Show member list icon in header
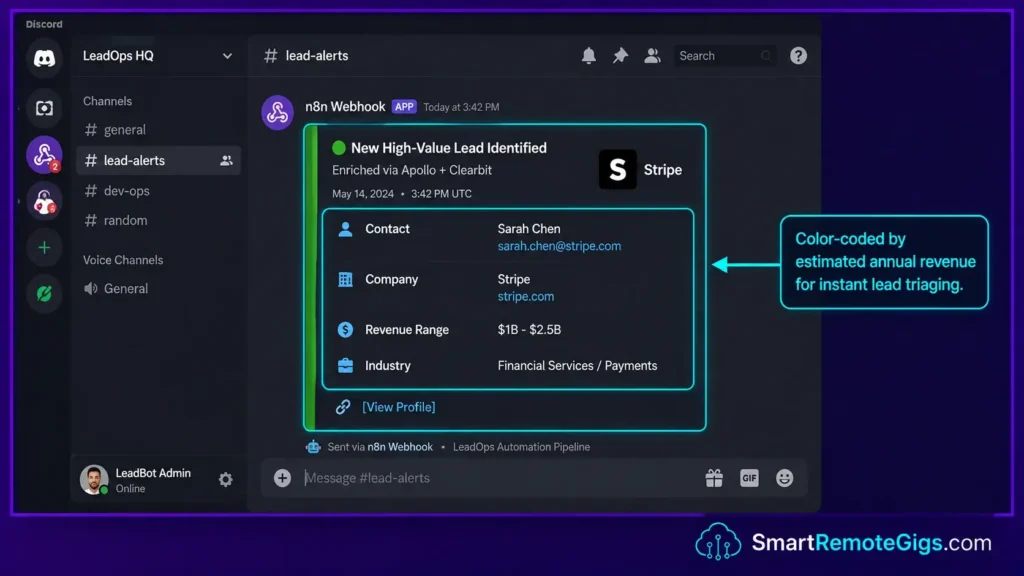 (652, 56)
